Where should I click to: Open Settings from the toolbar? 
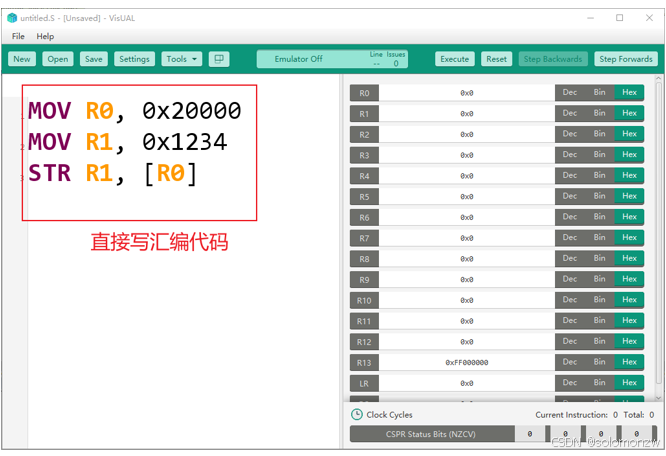pos(134,59)
